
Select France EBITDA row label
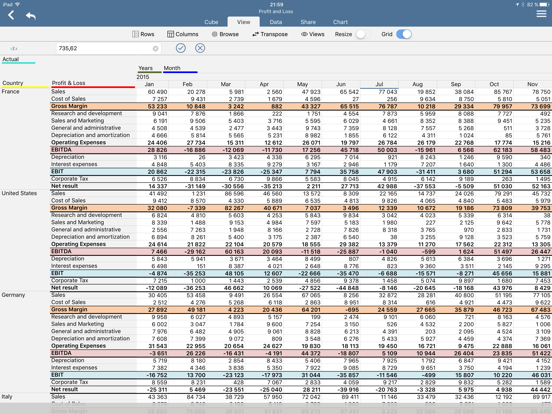[x=61, y=150]
